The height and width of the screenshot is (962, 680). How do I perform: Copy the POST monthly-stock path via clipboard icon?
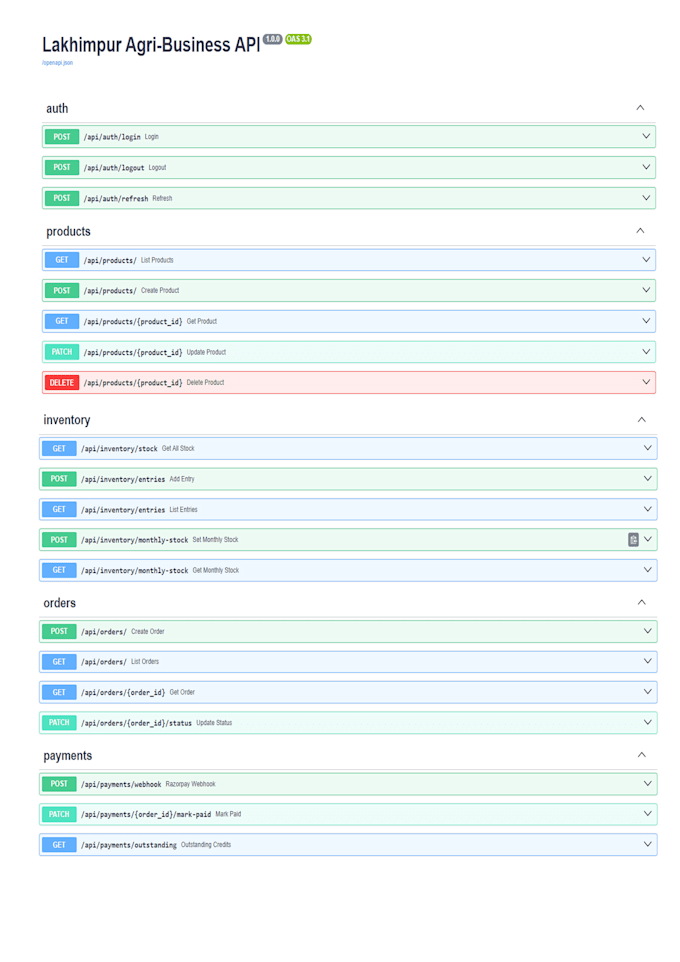pyautogui.click(x=633, y=540)
